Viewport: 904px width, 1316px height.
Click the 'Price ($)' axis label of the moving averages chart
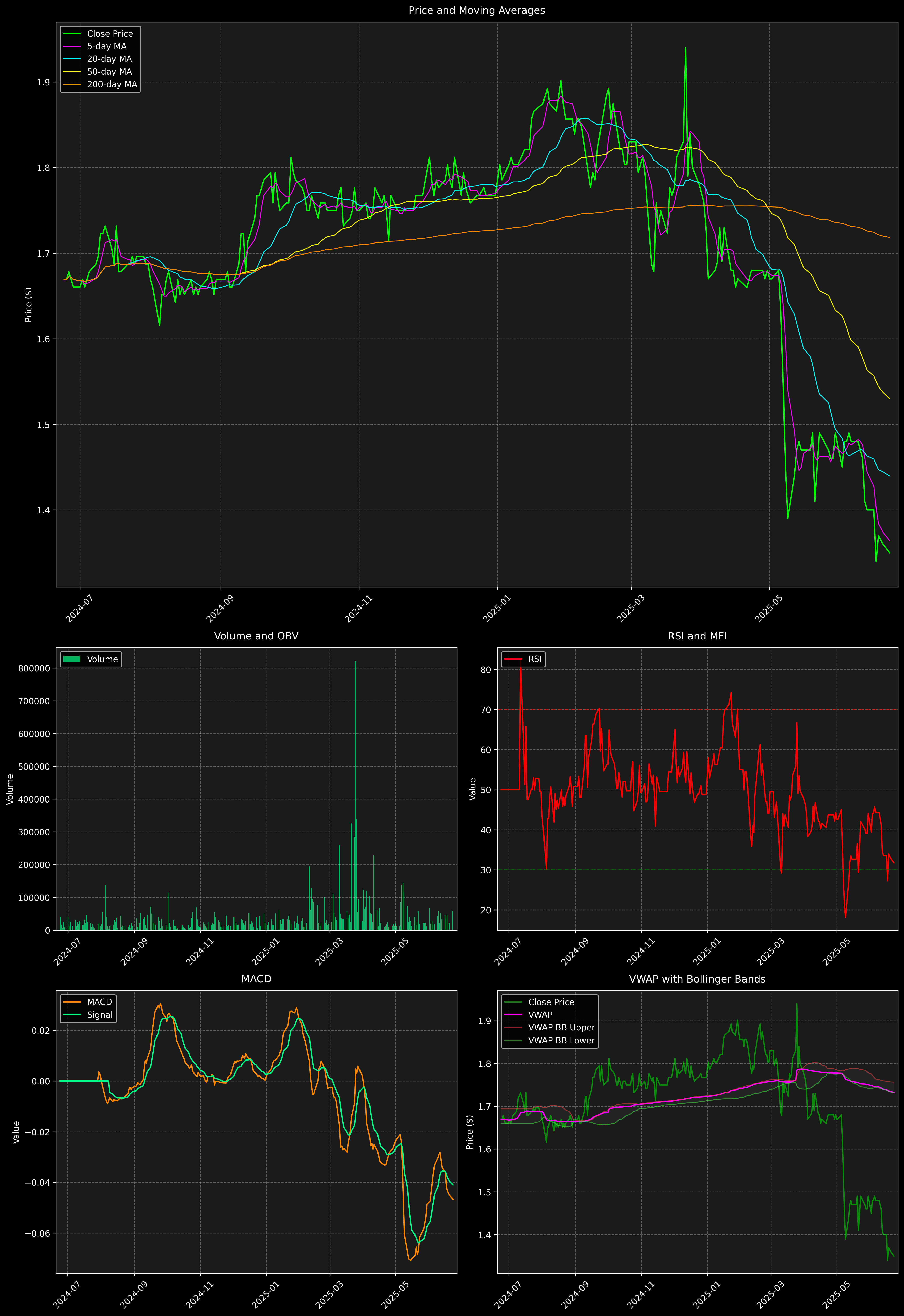click(x=28, y=305)
